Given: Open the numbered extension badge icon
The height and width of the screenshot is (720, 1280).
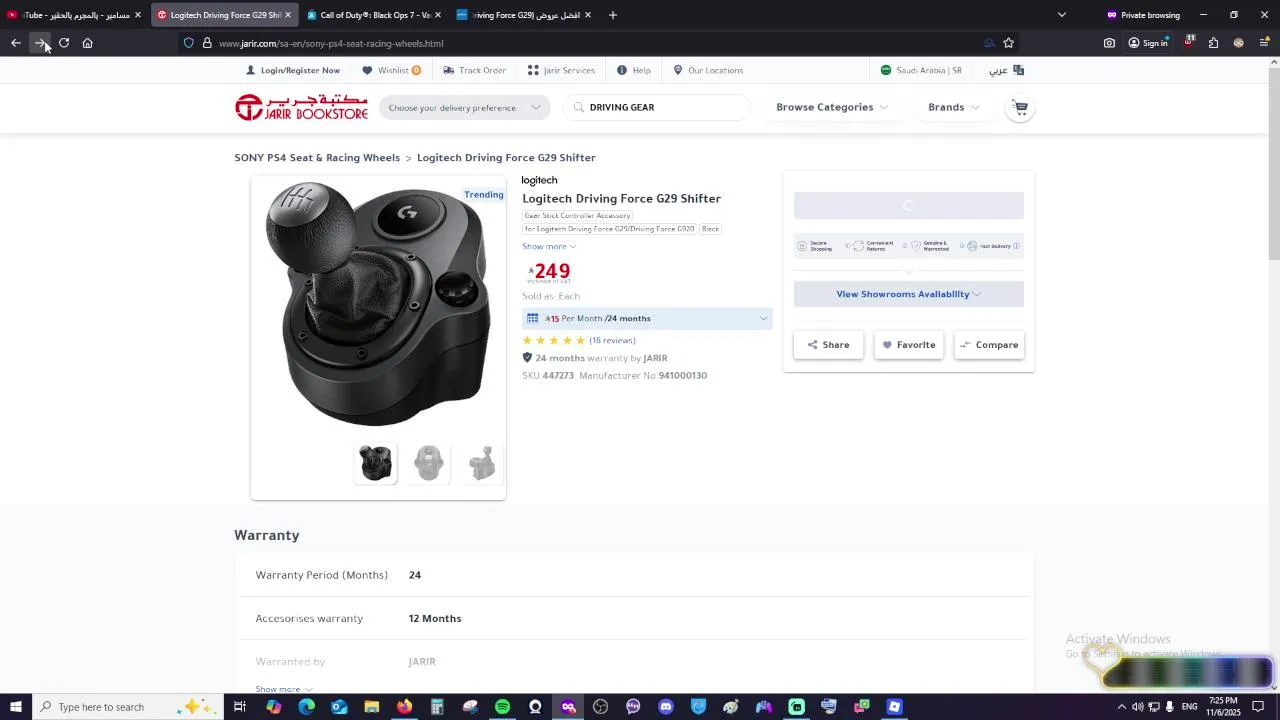Looking at the screenshot, I should (x=1188, y=42).
